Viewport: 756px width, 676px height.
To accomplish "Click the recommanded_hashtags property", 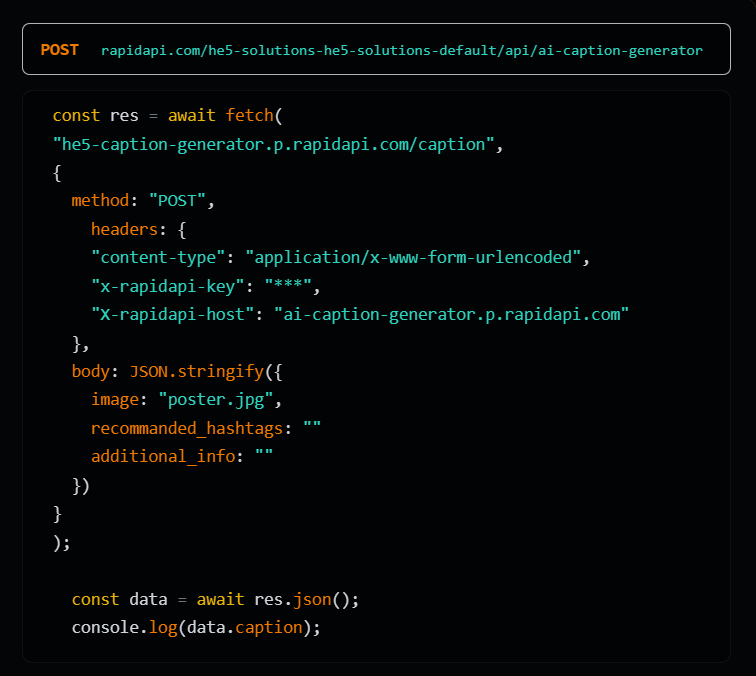I will 187,428.
